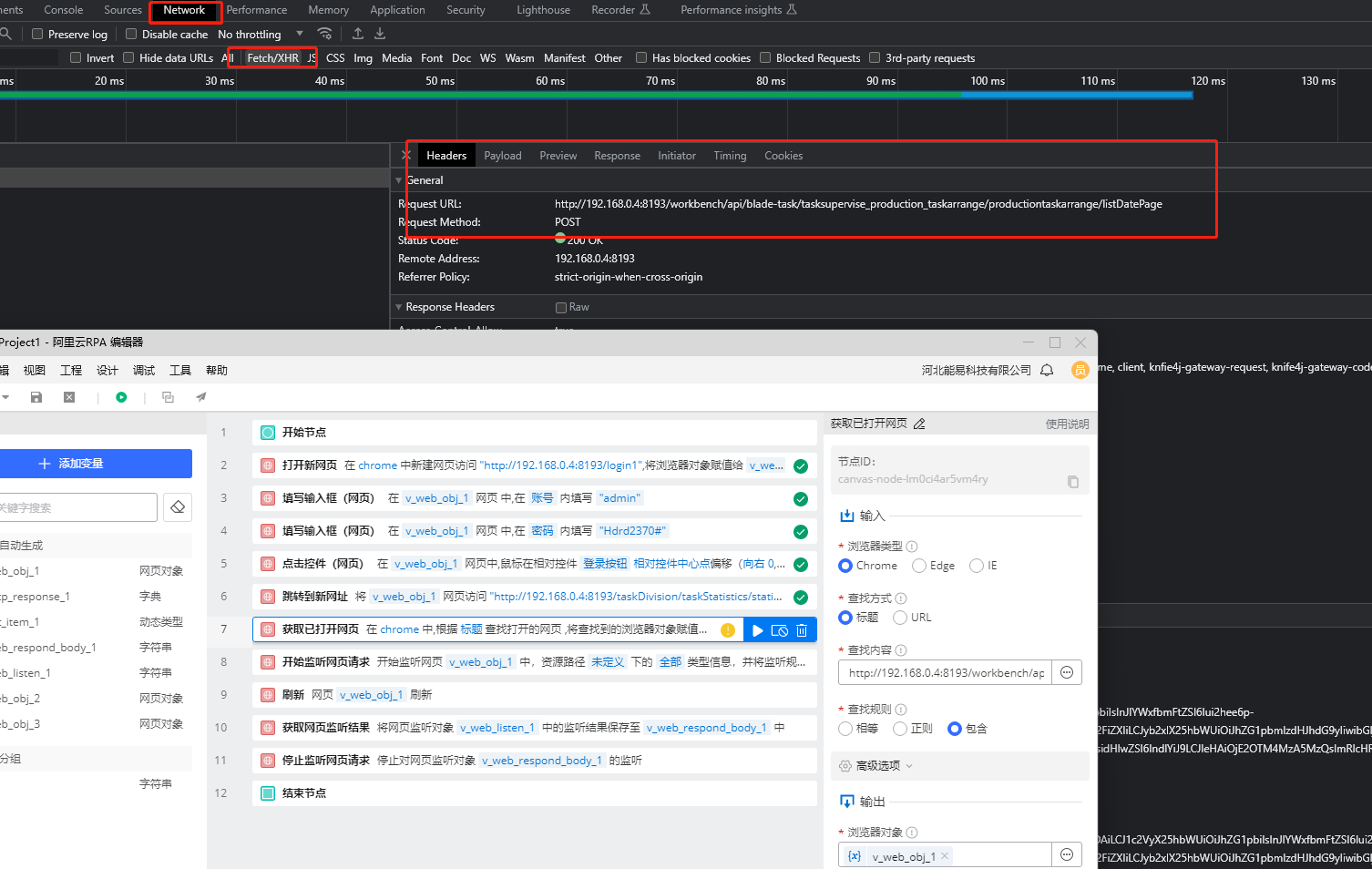The width and height of the screenshot is (1372, 869).
Task: Click the element capture icon on step 7
Action: tap(780, 630)
